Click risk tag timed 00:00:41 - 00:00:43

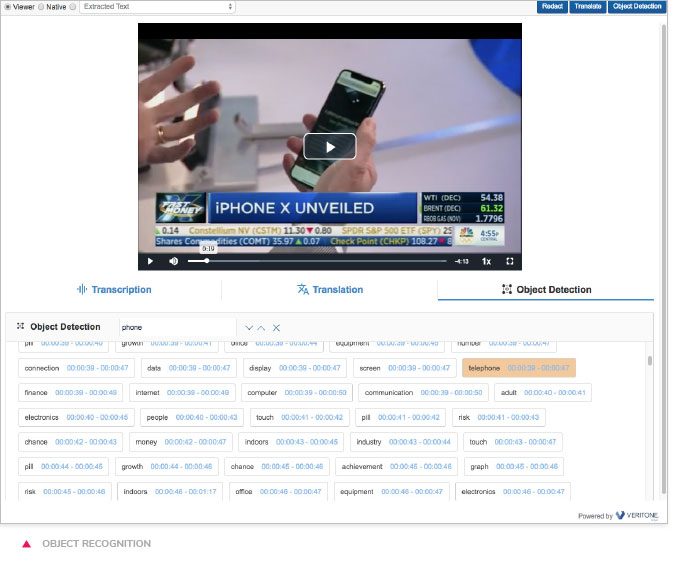[499, 417]
